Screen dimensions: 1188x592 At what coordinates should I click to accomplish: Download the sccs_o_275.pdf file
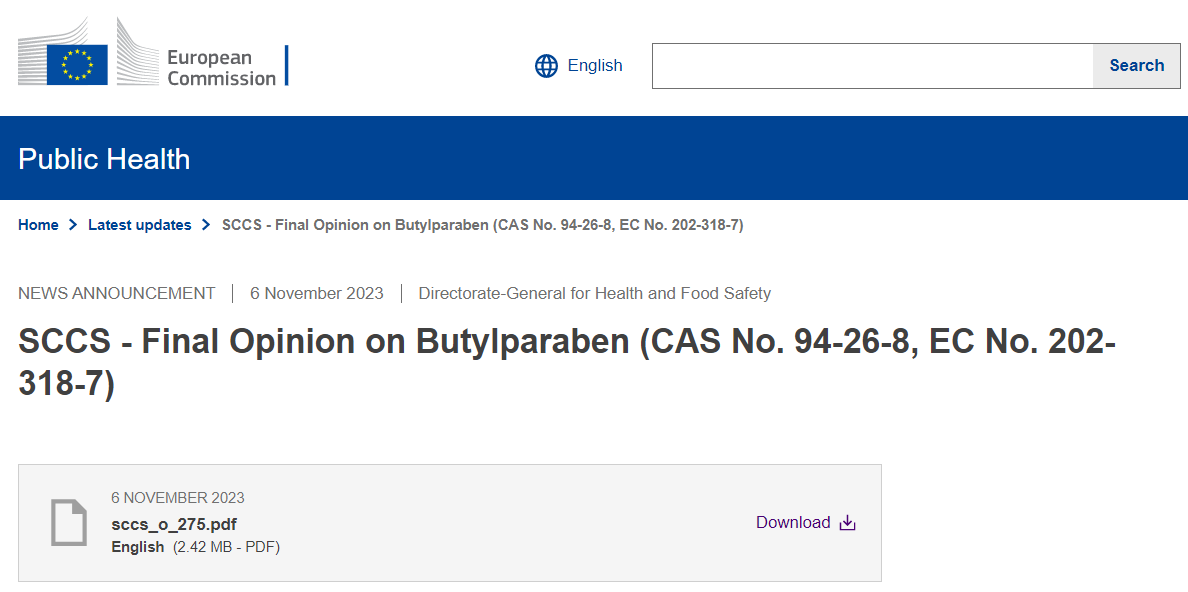pos(793,523)
